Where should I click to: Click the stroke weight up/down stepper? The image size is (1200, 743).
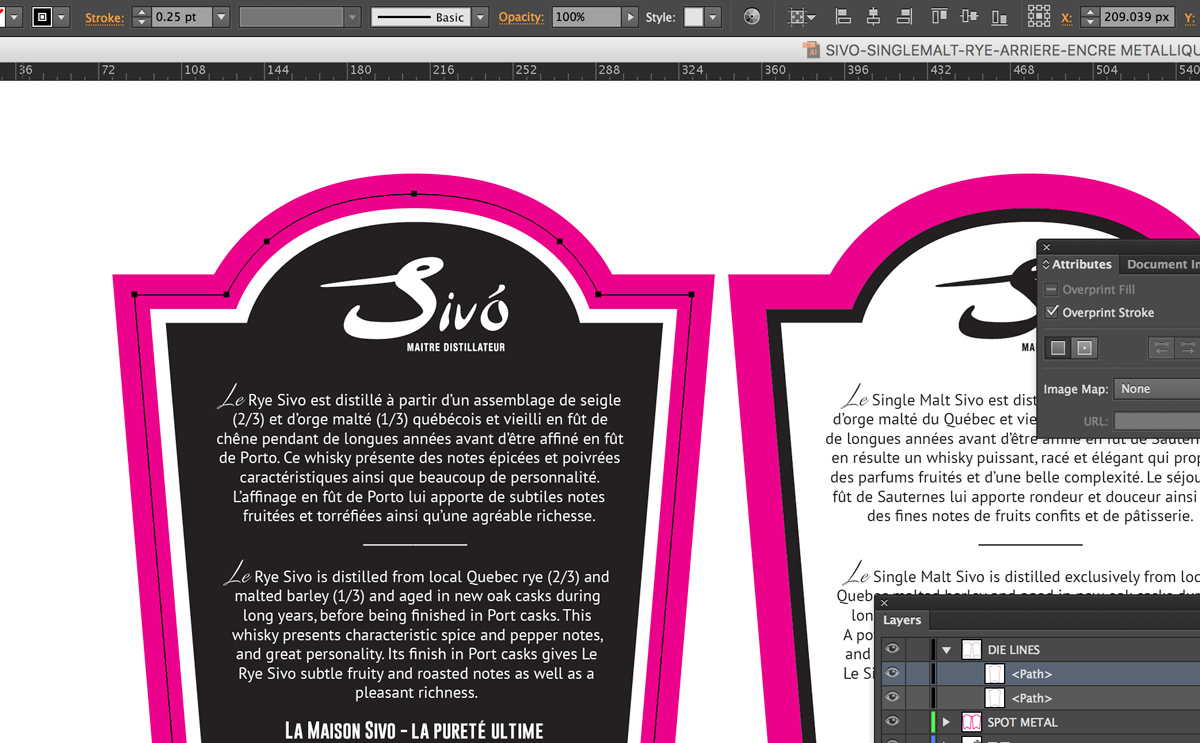click(x=141, y=17)
